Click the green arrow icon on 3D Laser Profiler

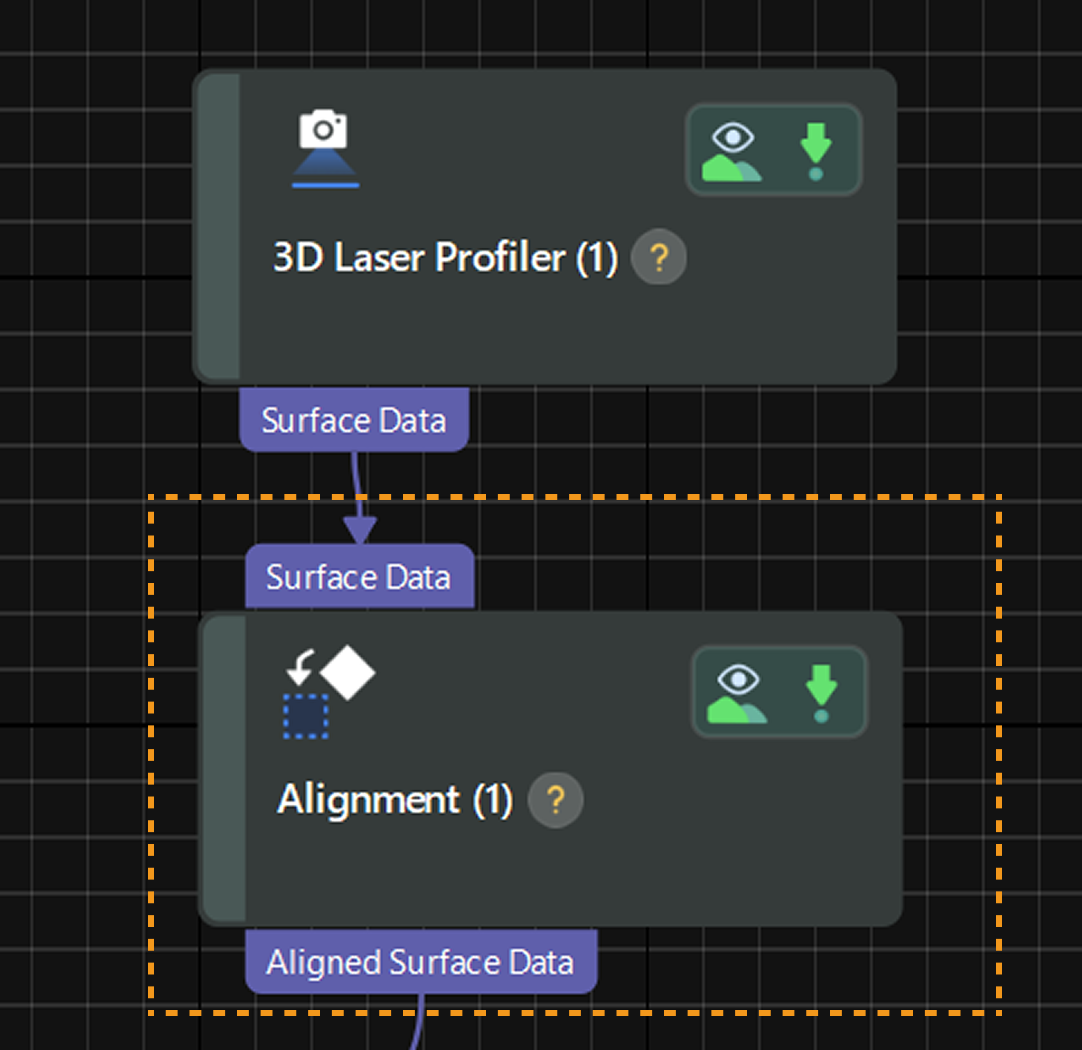click(x=815, y=151)
